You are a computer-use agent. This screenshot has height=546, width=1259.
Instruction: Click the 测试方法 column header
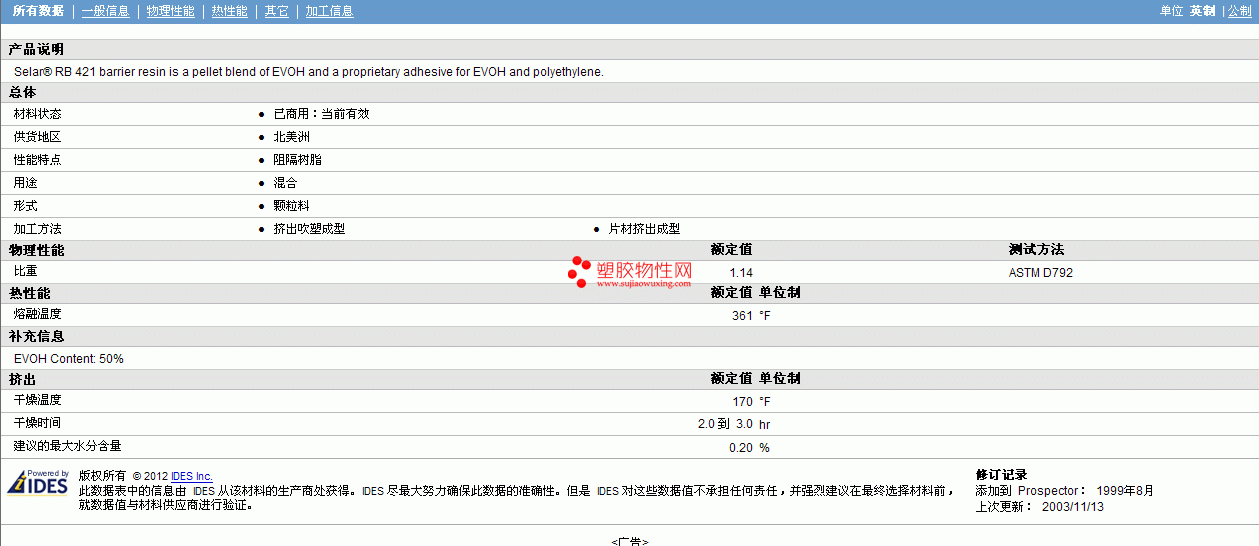pos(1036,250)
